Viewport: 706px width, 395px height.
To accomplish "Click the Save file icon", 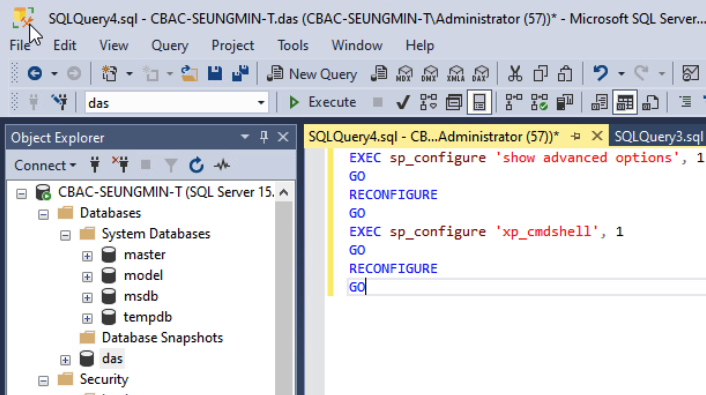I will coord(215,73).
